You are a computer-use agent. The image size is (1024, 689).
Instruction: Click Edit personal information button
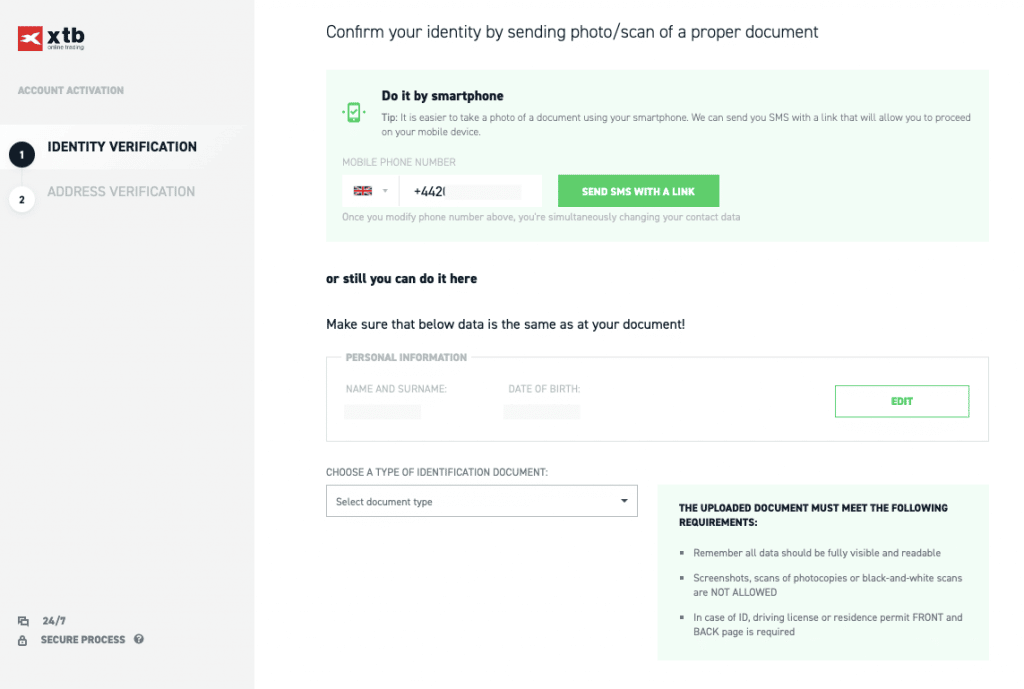point(901,401)
